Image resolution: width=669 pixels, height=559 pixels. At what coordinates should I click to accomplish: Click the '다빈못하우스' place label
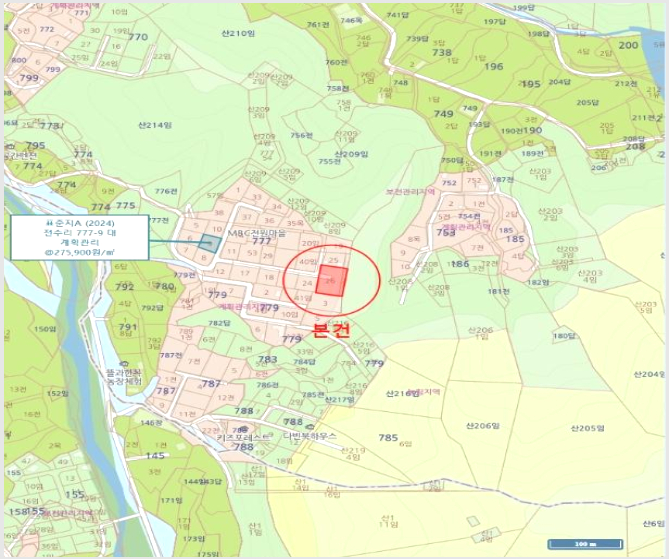click(x=310, y=436)
